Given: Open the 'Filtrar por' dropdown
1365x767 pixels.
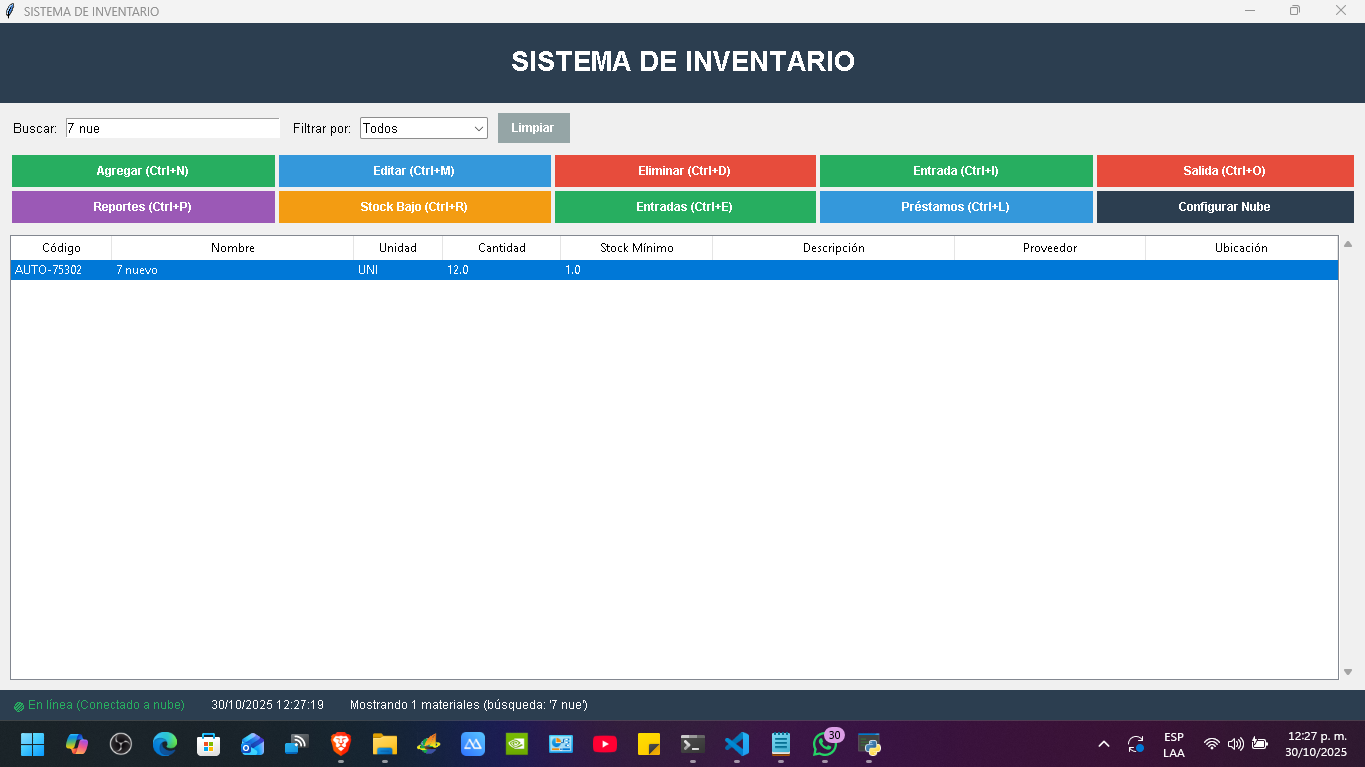Looking at the screenshot, I should (423, 128).
